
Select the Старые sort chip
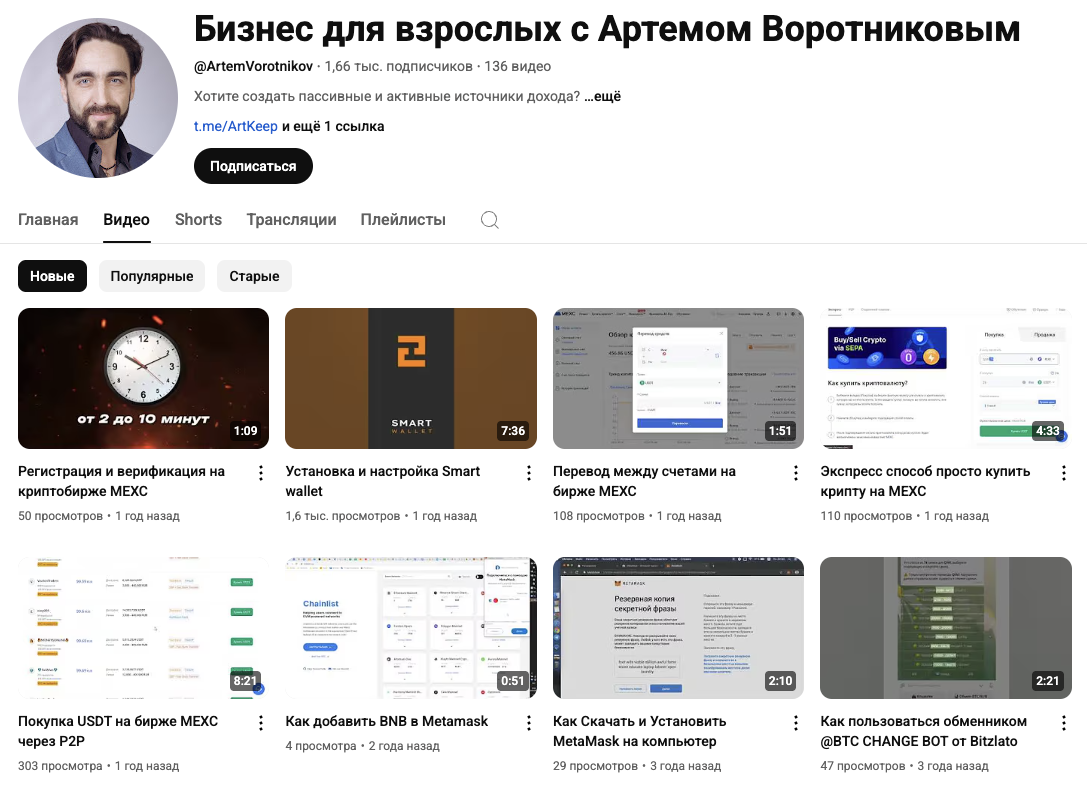(254, 276)
